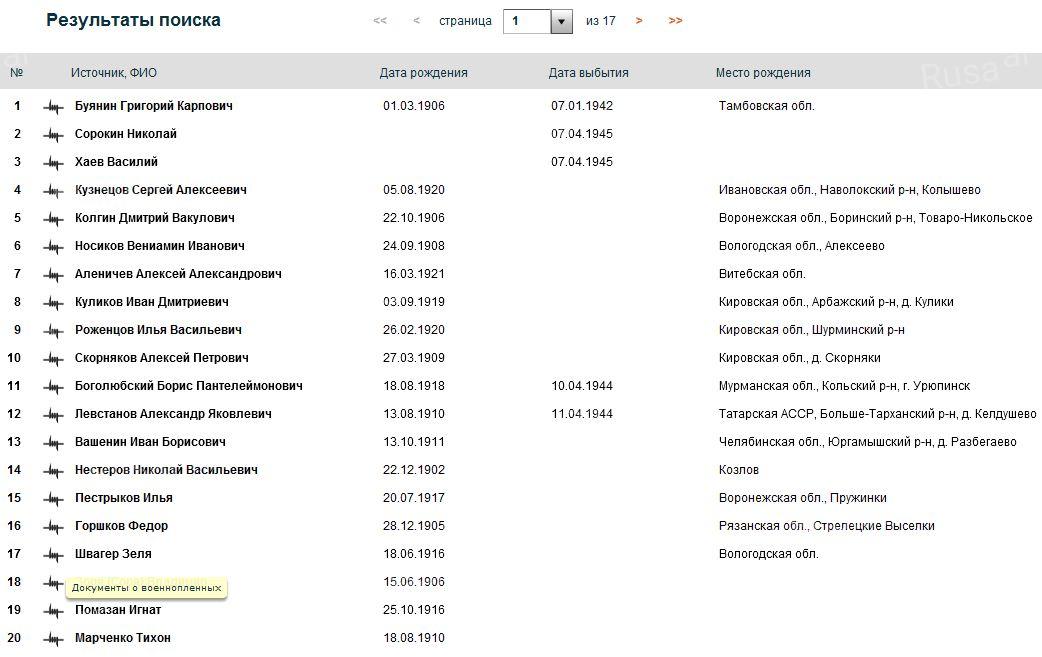1042x657 pixels.
Task: Click the source icon for Вашенин Иван Борисович
Action: point(53,442)
